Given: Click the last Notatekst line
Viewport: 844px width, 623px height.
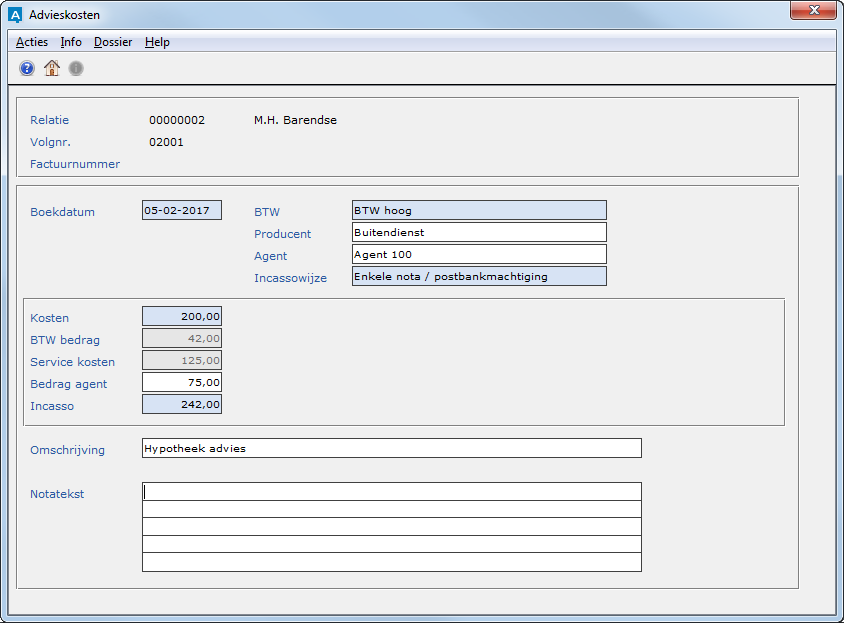Looking at the screenshot, I should point(391,562).
